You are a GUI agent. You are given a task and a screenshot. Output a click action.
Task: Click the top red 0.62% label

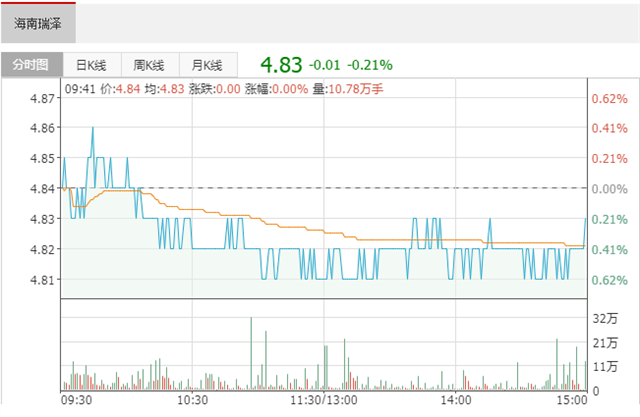tap(609, 98)
